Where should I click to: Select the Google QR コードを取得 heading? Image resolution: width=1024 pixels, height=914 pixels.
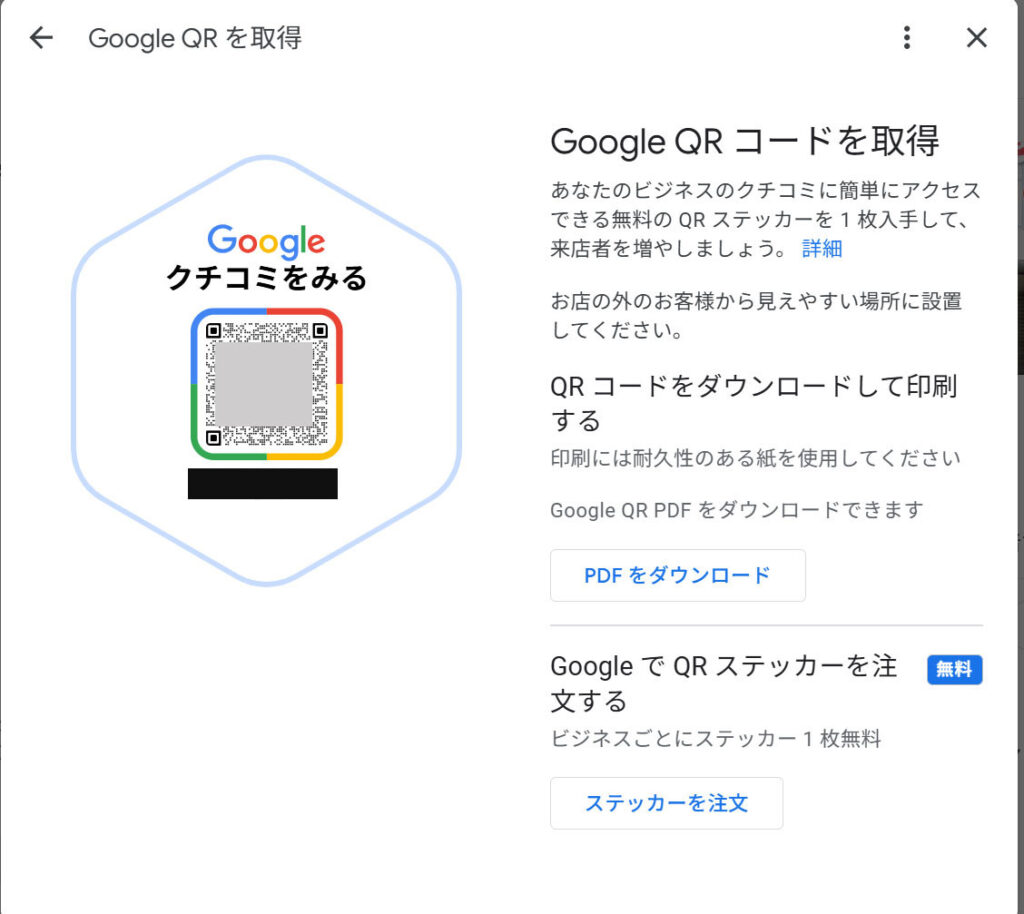pyautogui.click(x=744, y=142)
